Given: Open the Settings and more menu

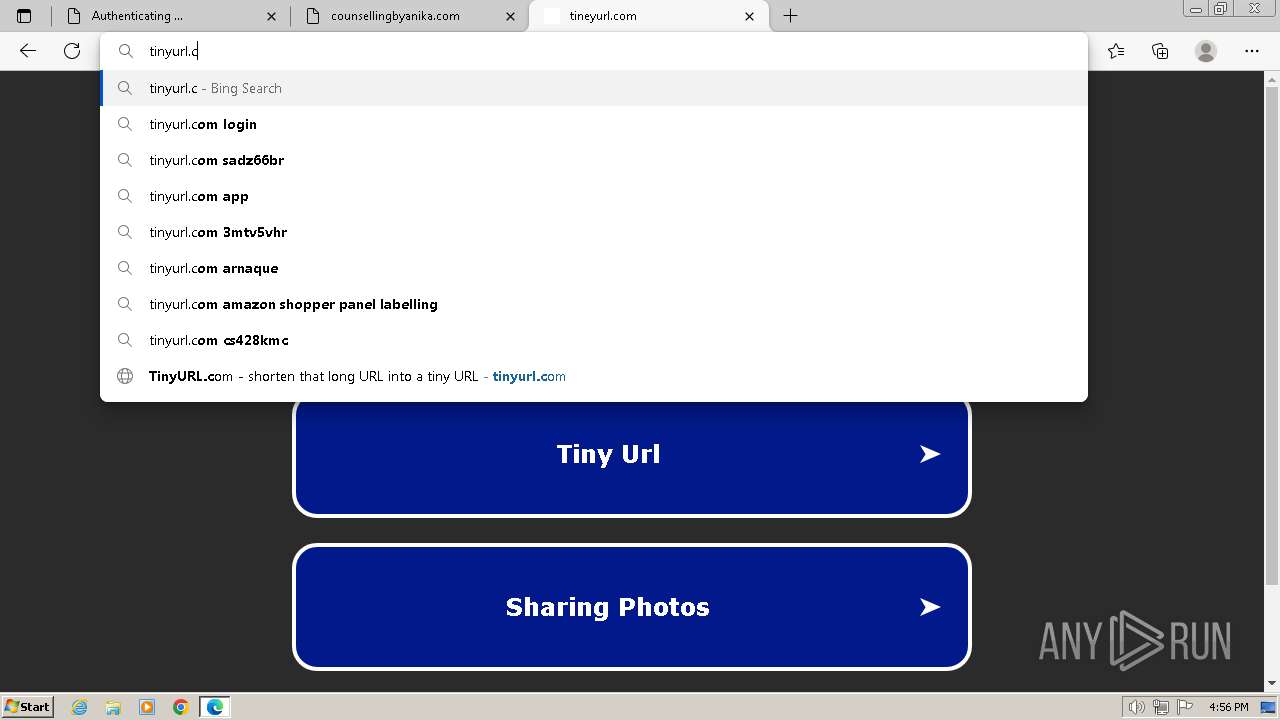Looking at the screenshot, I should point(1252,51).
